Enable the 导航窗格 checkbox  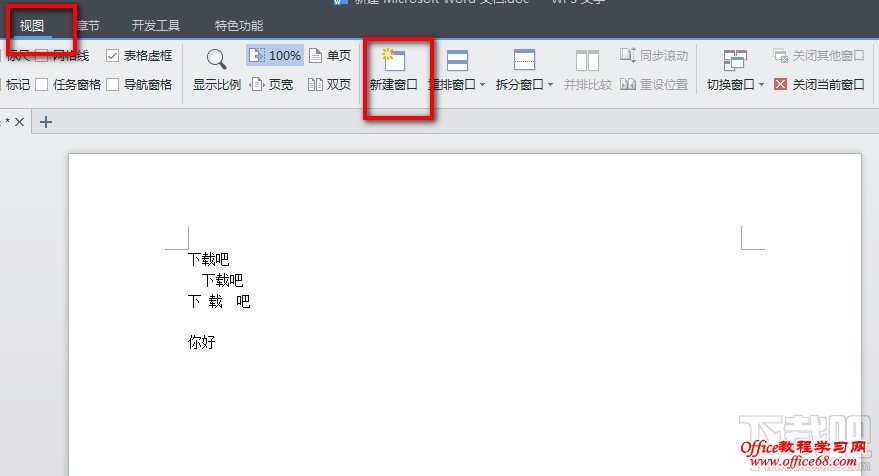click(113, 85)
